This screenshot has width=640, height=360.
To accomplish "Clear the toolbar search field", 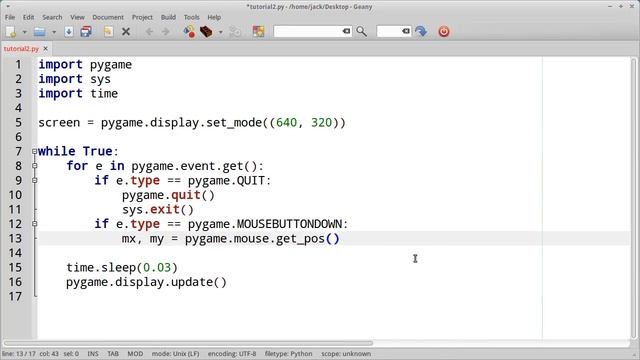I will [346, 31].
